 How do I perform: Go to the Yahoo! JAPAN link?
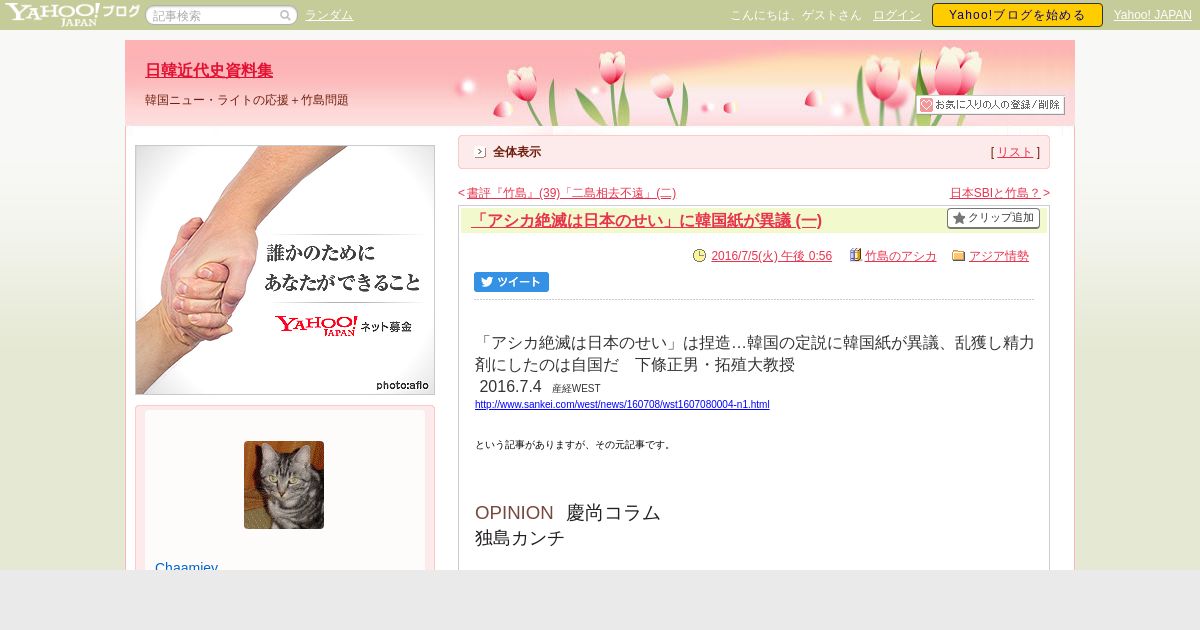click(1152, 15)
